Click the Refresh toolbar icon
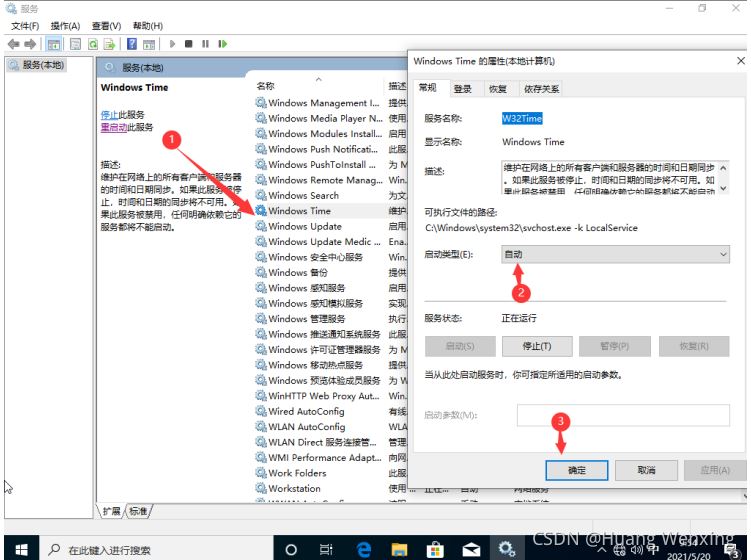The width and height of the screenshot is (751, 560). pyautogui.click(x=93, y=44)
